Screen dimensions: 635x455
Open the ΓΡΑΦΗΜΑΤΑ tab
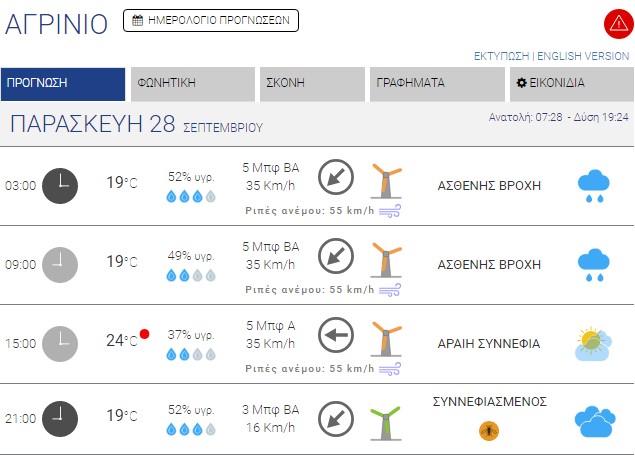[437, 84]
